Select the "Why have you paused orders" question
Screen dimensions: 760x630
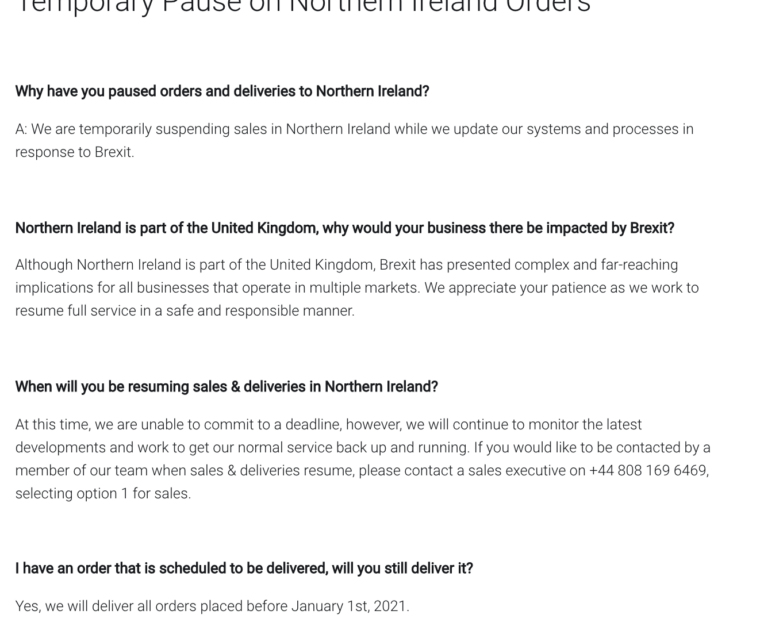pyautogui.click(x=222, y=91)
